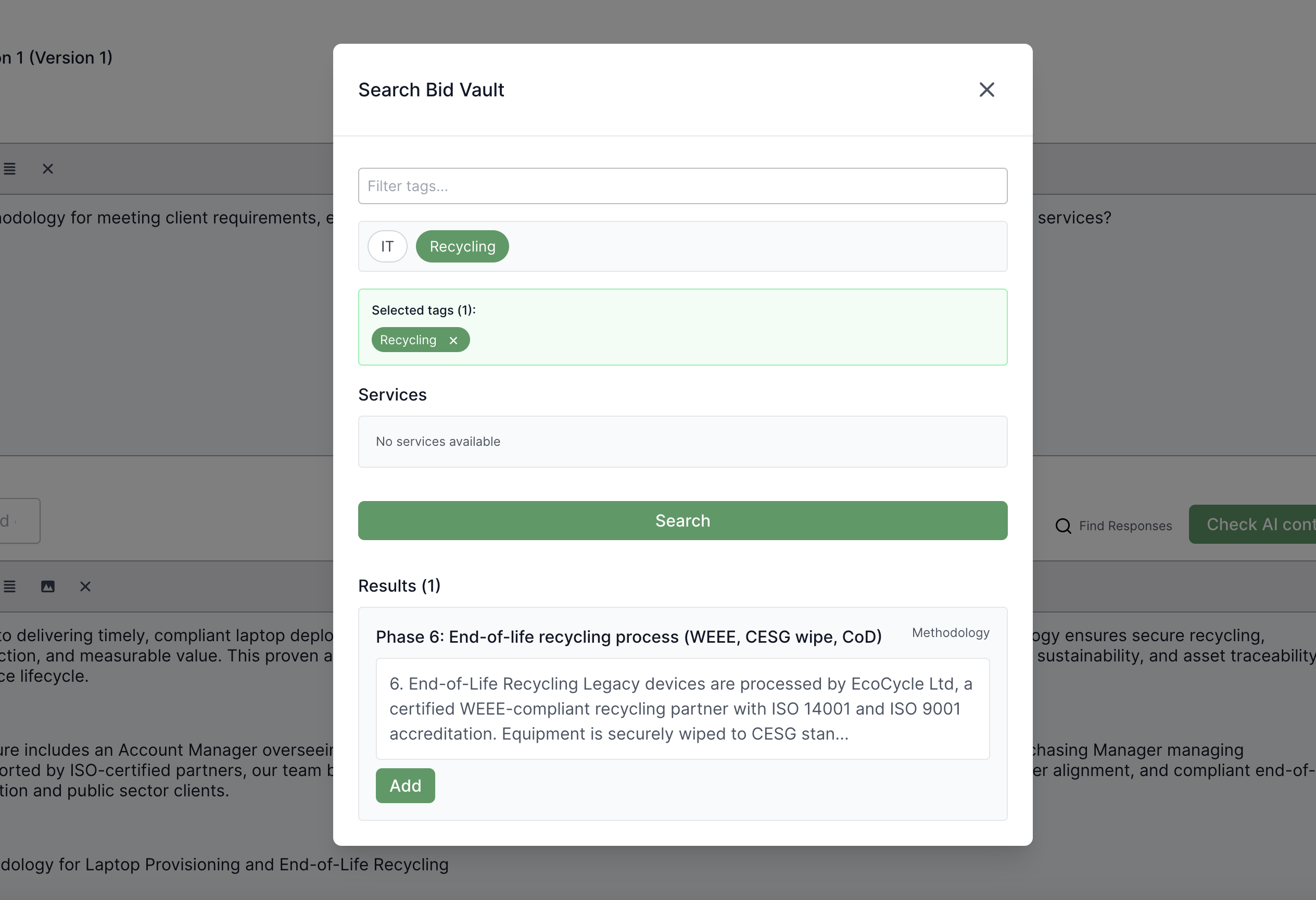1316x900 pixels.
Task: Click the Methodology label on result
Action: (x=950, y=633)
